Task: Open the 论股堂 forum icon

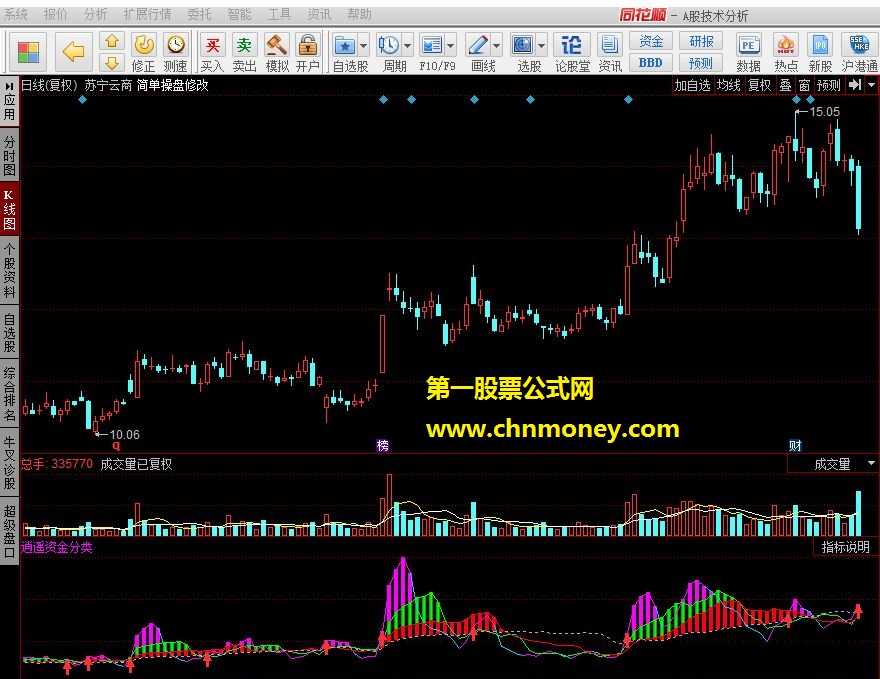Action: coord(572,53)
